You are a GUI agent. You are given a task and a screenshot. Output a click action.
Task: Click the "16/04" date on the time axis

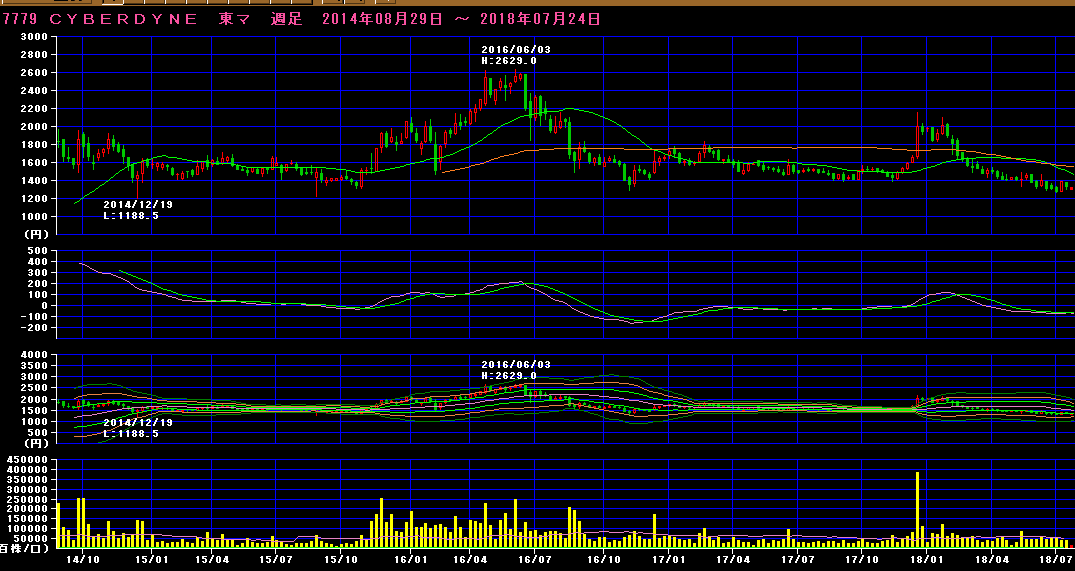[469, 560]
